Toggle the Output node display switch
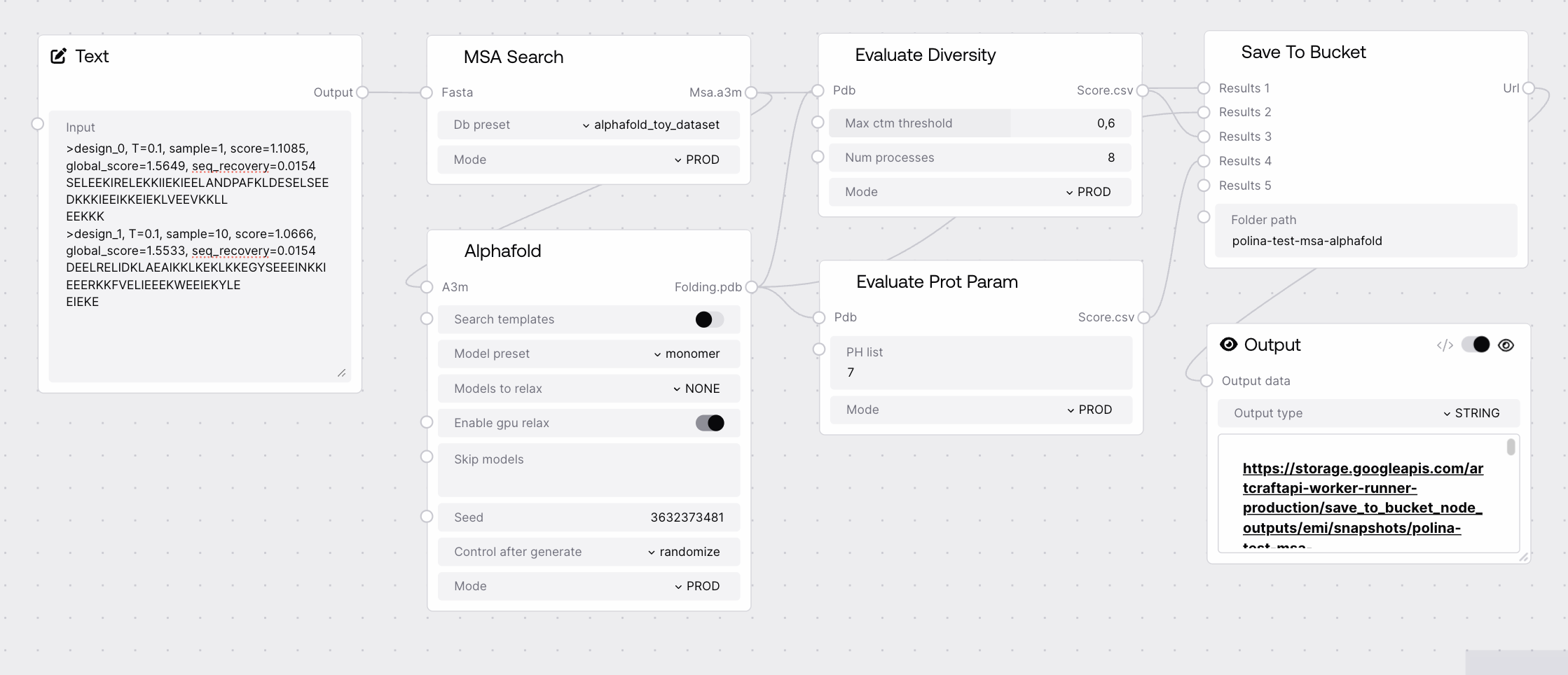Viewport: 1568px width, 675px height. 1476,345
